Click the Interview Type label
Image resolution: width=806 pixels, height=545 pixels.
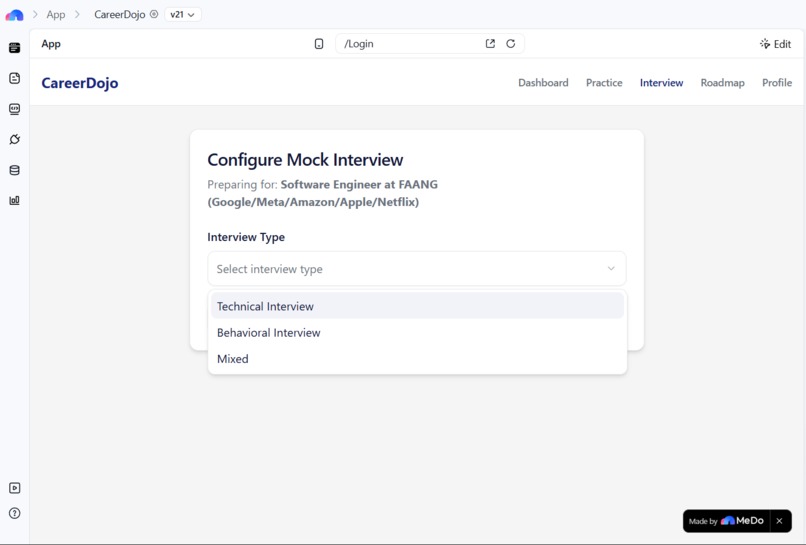(246, 237)
